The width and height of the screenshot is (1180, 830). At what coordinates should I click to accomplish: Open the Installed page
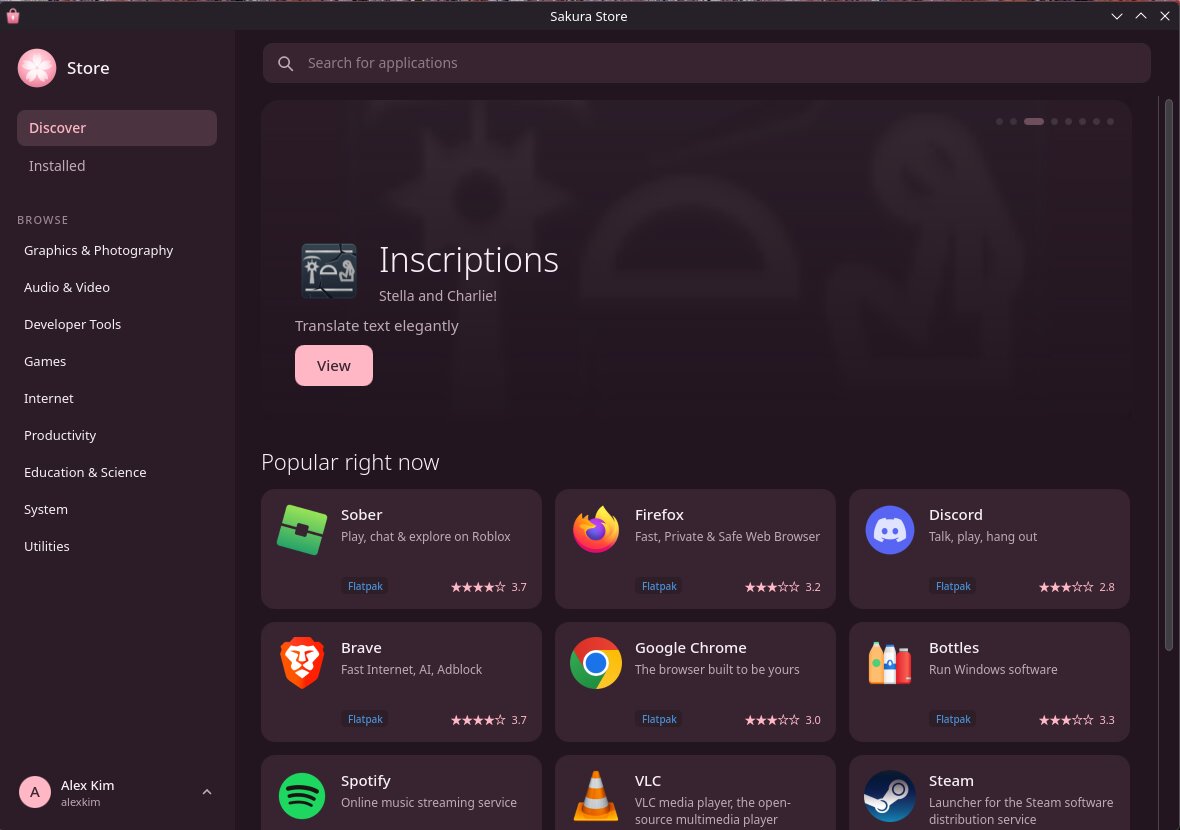point(117,166)
